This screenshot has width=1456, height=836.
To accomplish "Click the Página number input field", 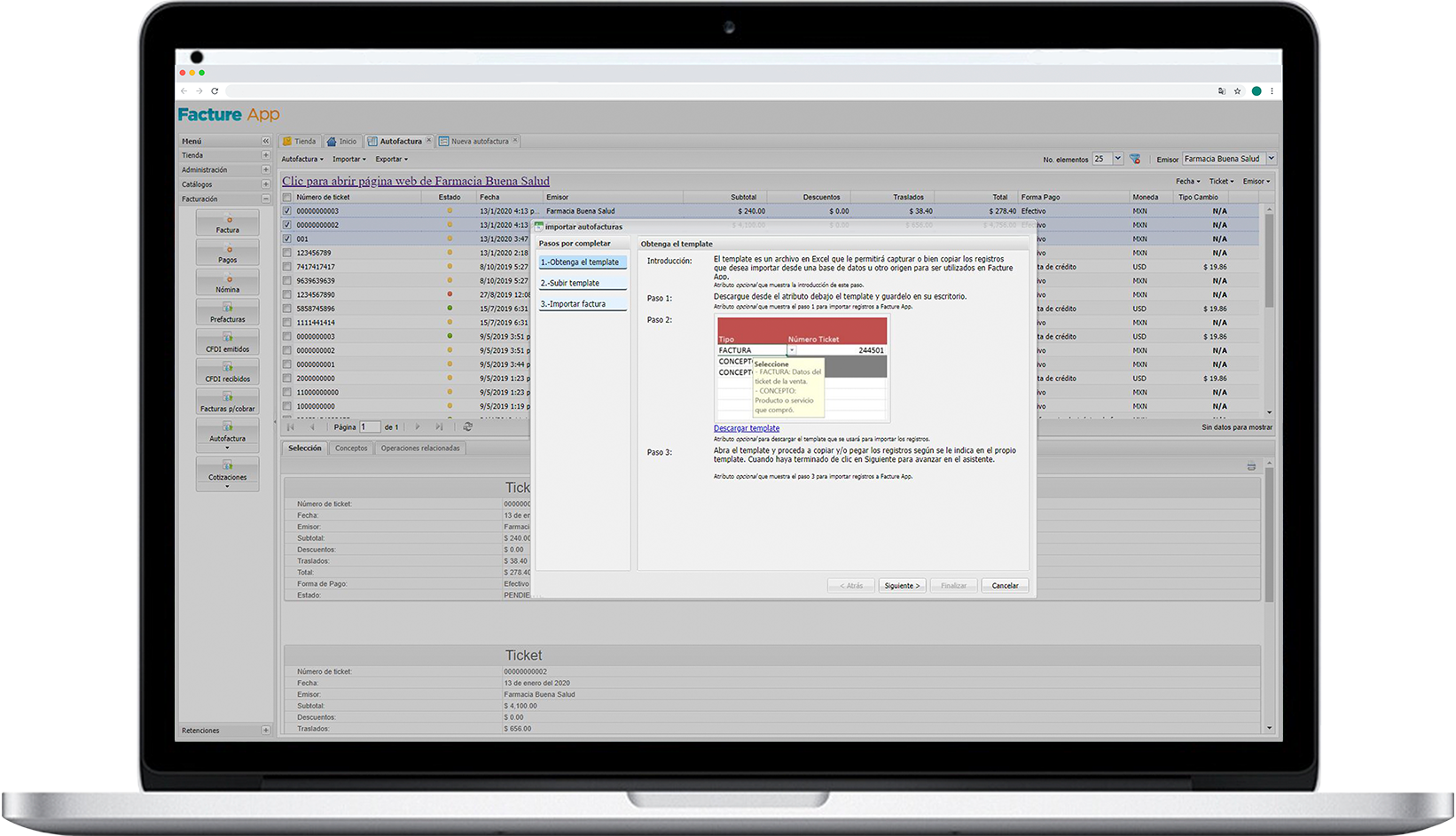I will [x=369, y=427].
